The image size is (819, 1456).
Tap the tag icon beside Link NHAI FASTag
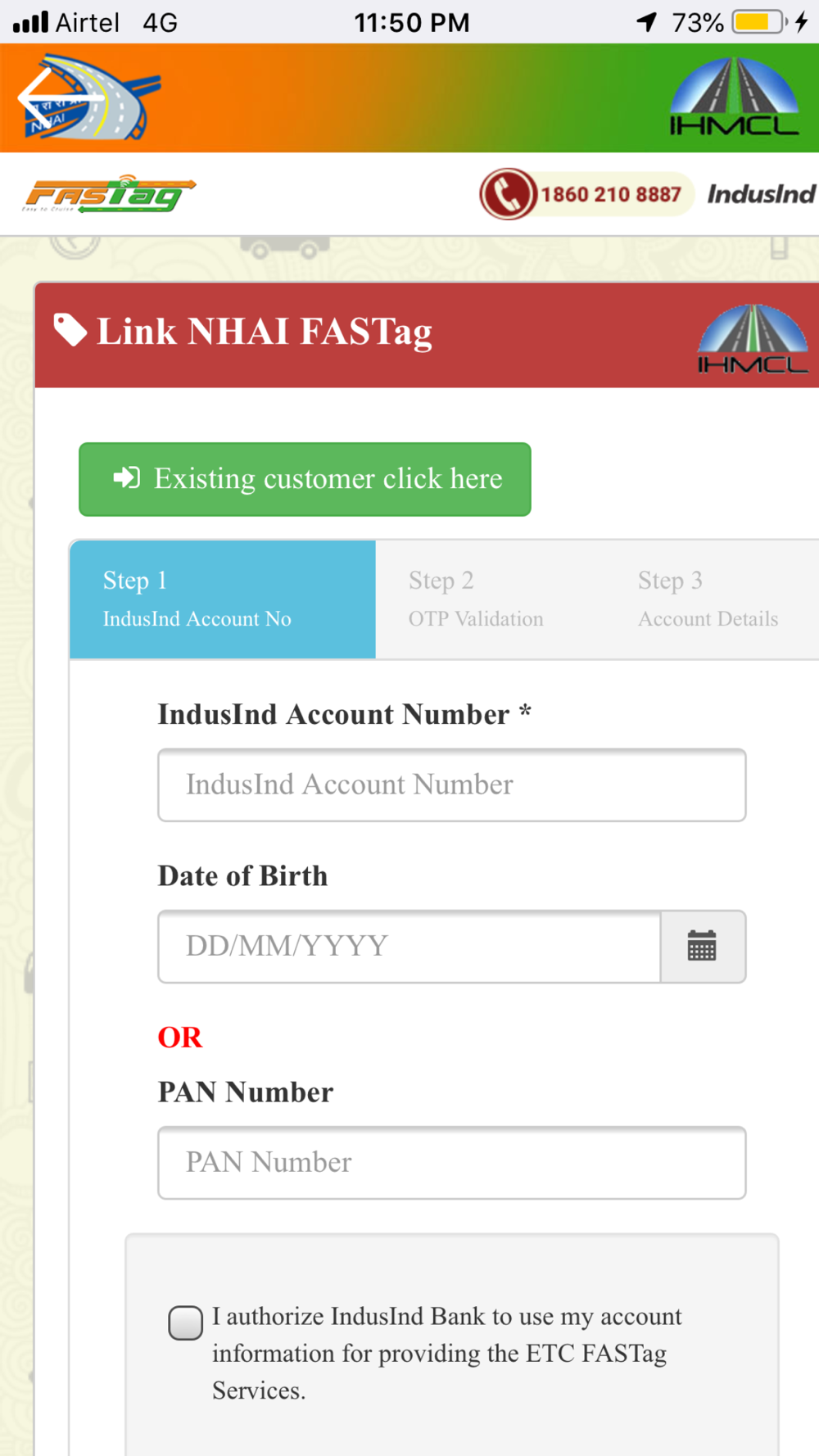tap(70, 330)
